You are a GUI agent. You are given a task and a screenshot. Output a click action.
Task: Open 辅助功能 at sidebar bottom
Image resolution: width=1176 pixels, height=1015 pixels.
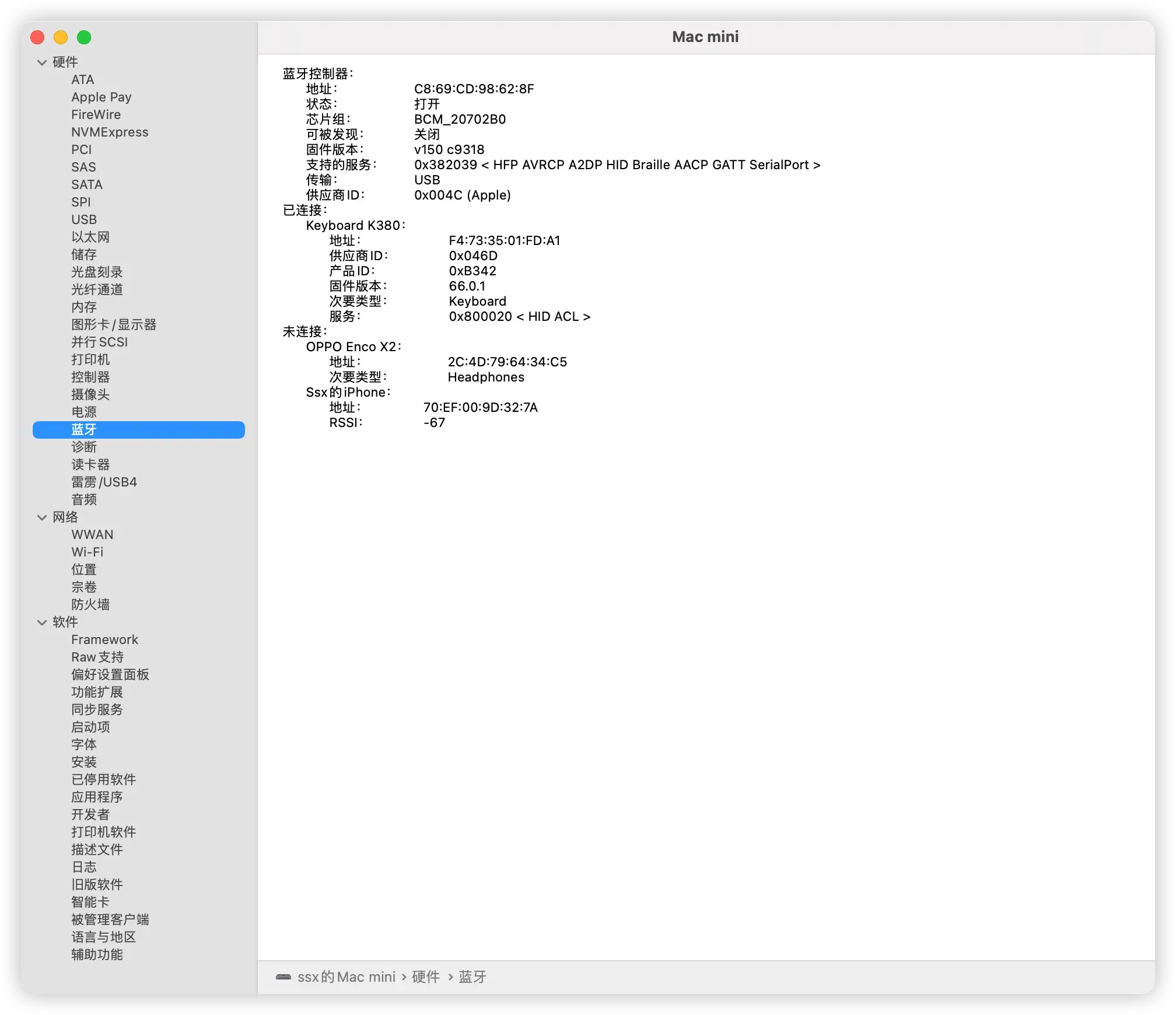click(97, 954)
